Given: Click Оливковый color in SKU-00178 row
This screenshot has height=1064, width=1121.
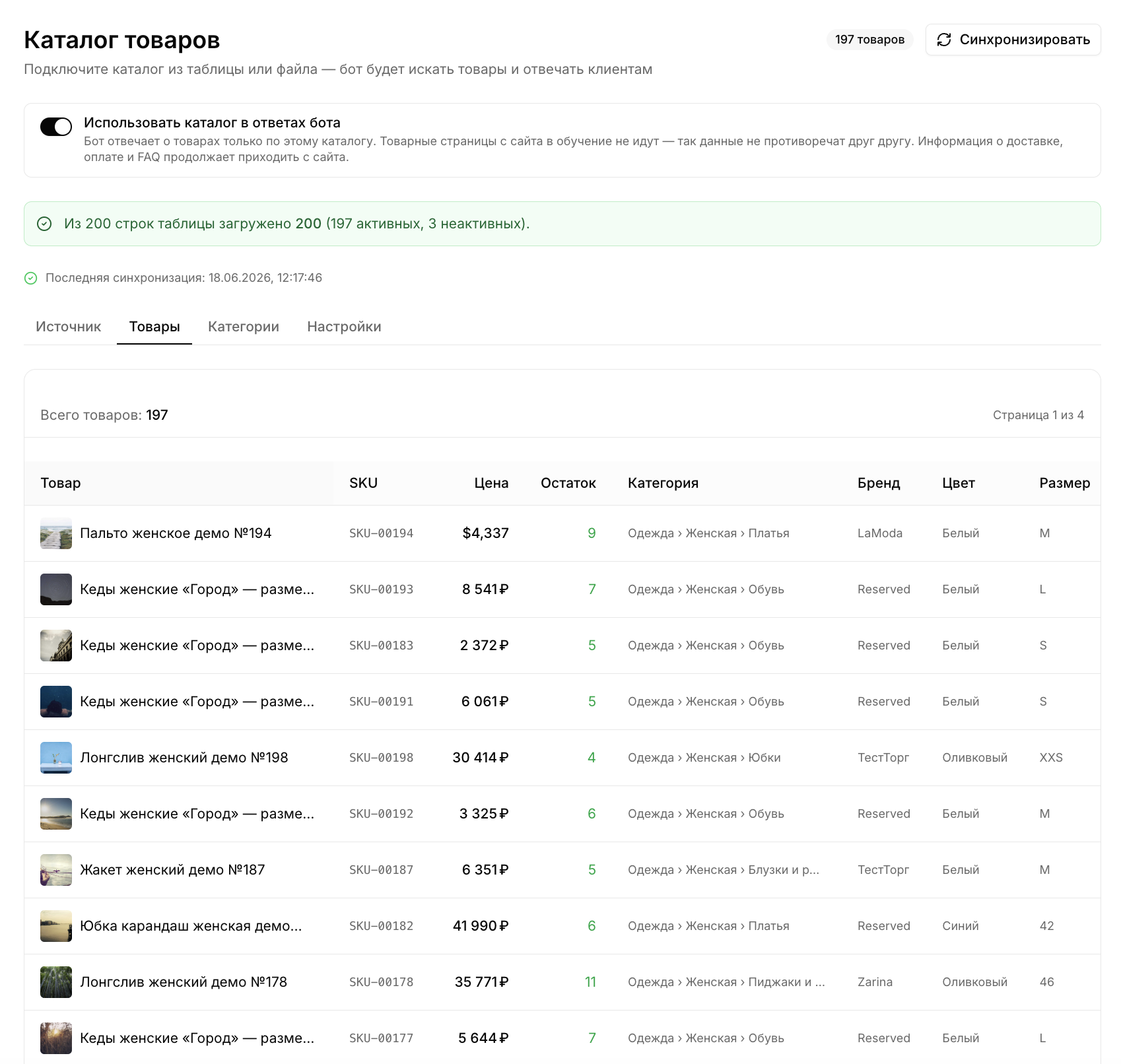Looking at the screenshot, I should [x=974, y=982].
